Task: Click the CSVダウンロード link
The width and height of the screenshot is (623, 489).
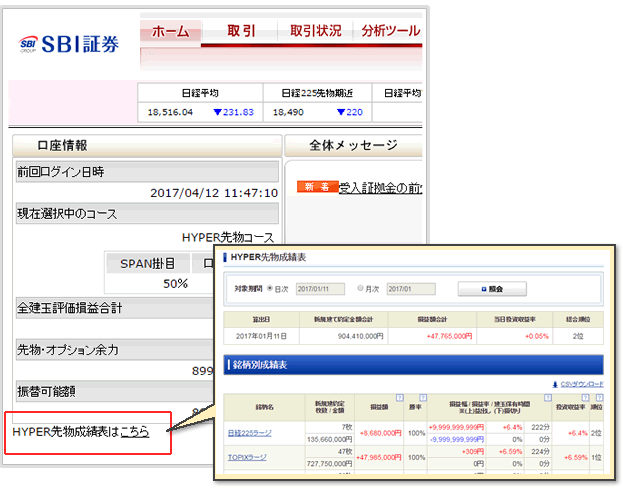Action: (582, 384)
